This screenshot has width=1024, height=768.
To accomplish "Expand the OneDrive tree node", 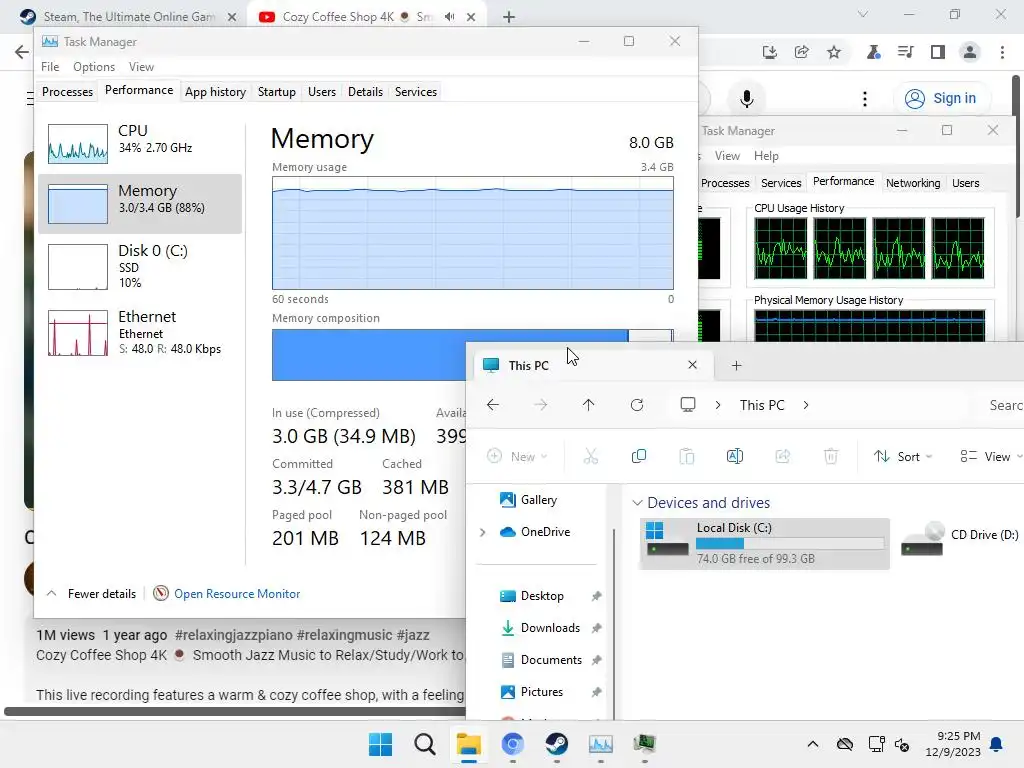I will [483, 532].
